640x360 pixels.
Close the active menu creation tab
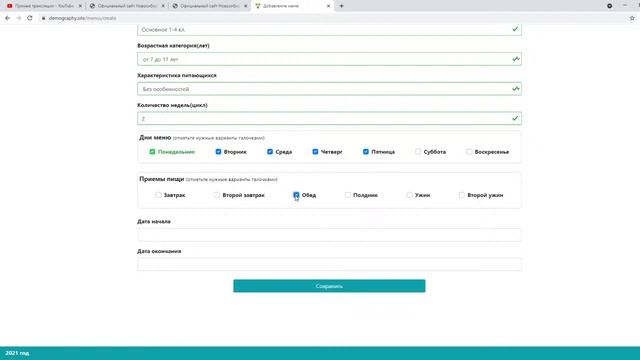(329, 6)
